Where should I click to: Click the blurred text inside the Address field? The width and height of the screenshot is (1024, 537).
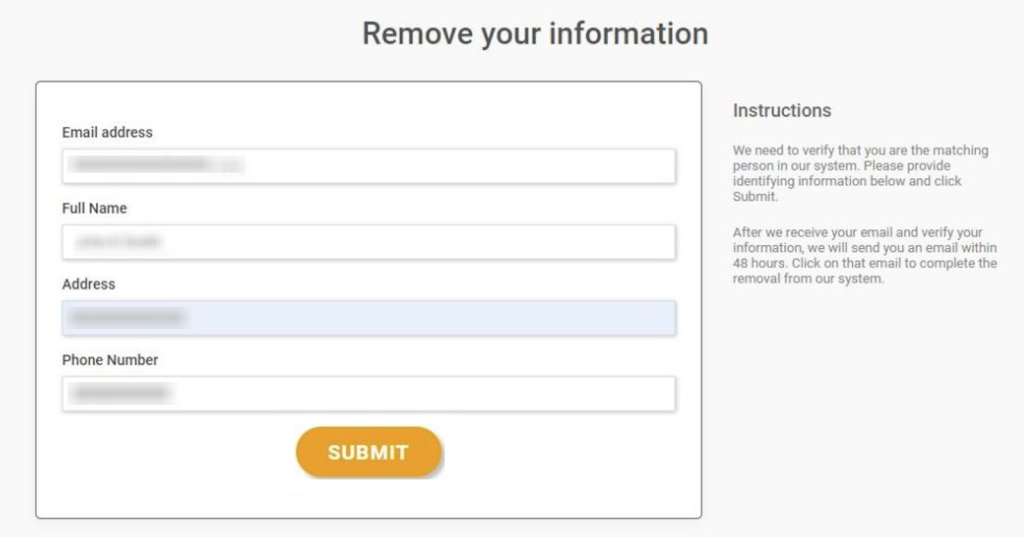126,318
